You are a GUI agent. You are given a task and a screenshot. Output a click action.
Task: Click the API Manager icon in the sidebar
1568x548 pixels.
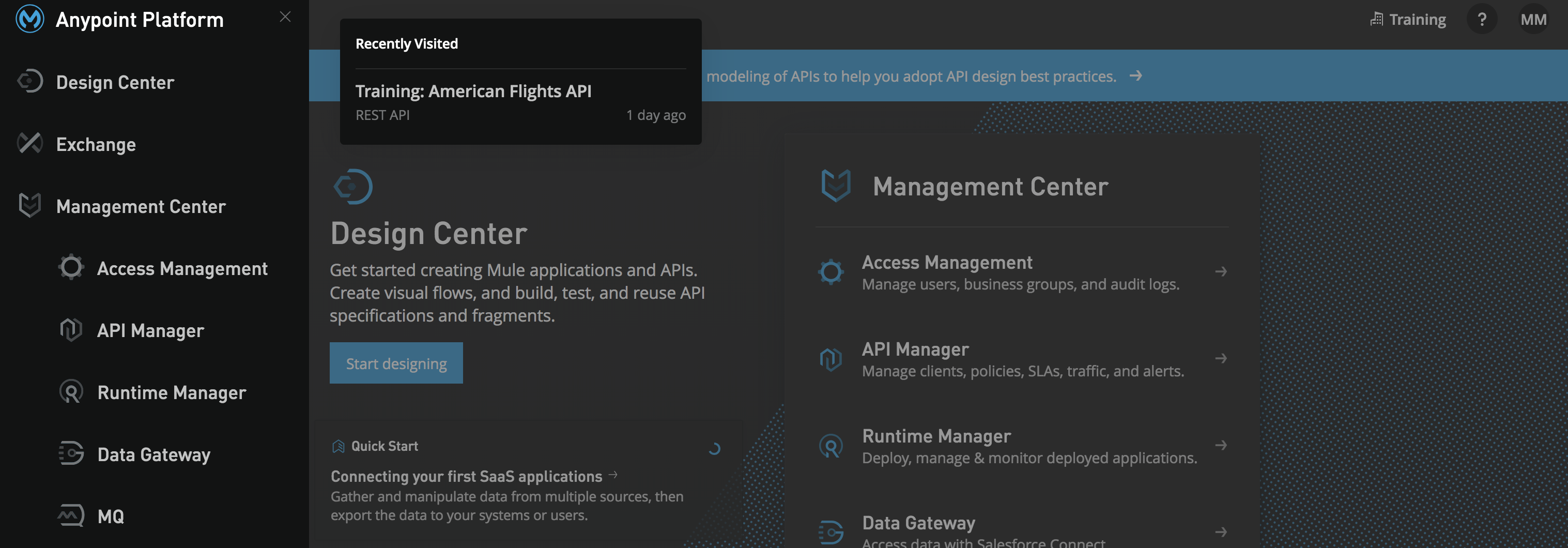(71, 329)
